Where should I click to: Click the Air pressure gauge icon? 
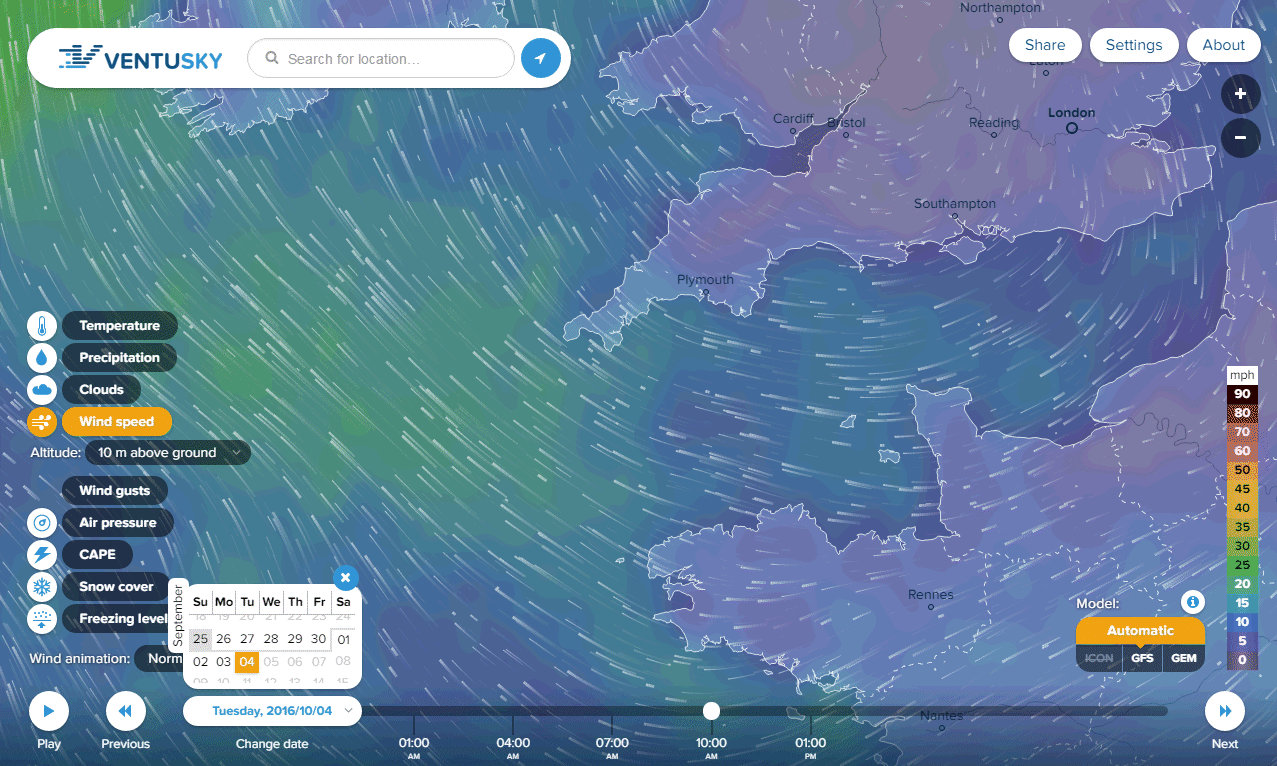[x=42, y=523]
